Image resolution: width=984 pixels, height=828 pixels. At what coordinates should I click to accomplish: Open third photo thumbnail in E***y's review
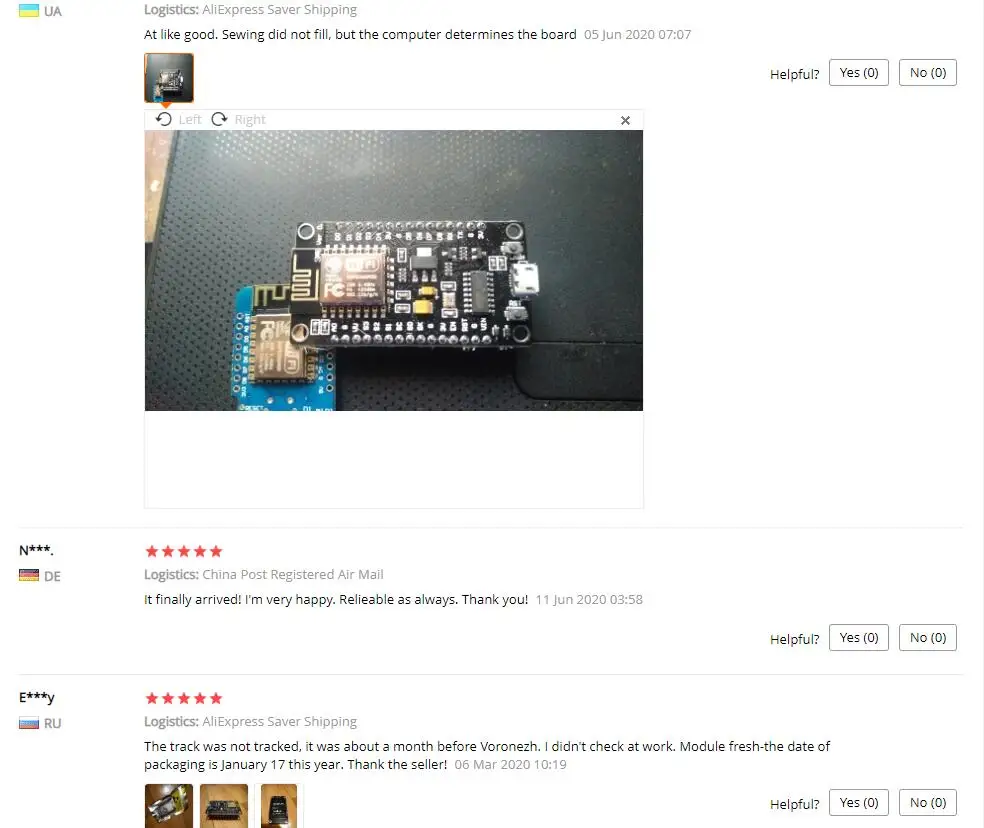pyautogui.click(x=279, y=806)
